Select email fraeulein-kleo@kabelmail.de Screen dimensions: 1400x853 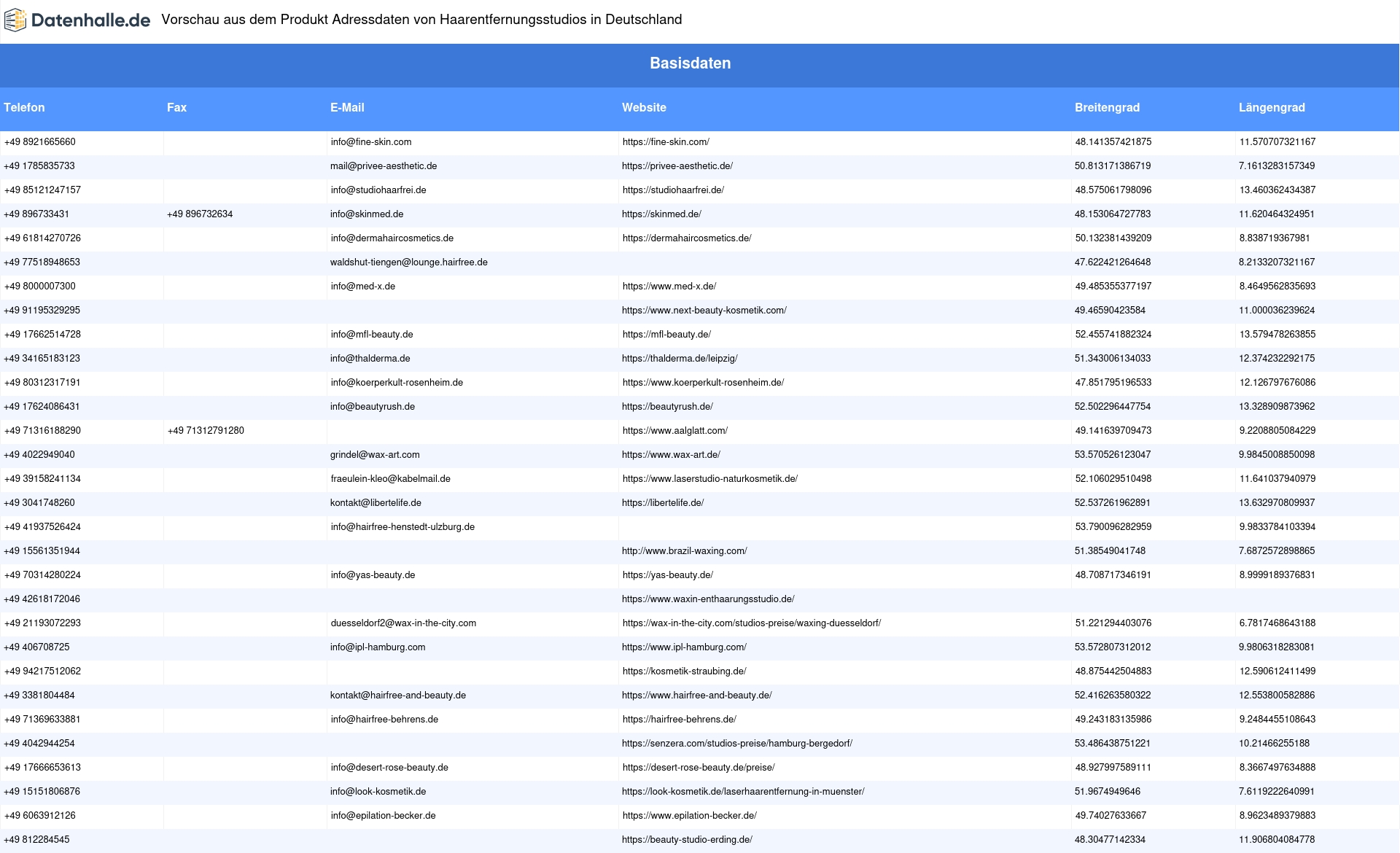pyautogui.click(x=391, y=479)
